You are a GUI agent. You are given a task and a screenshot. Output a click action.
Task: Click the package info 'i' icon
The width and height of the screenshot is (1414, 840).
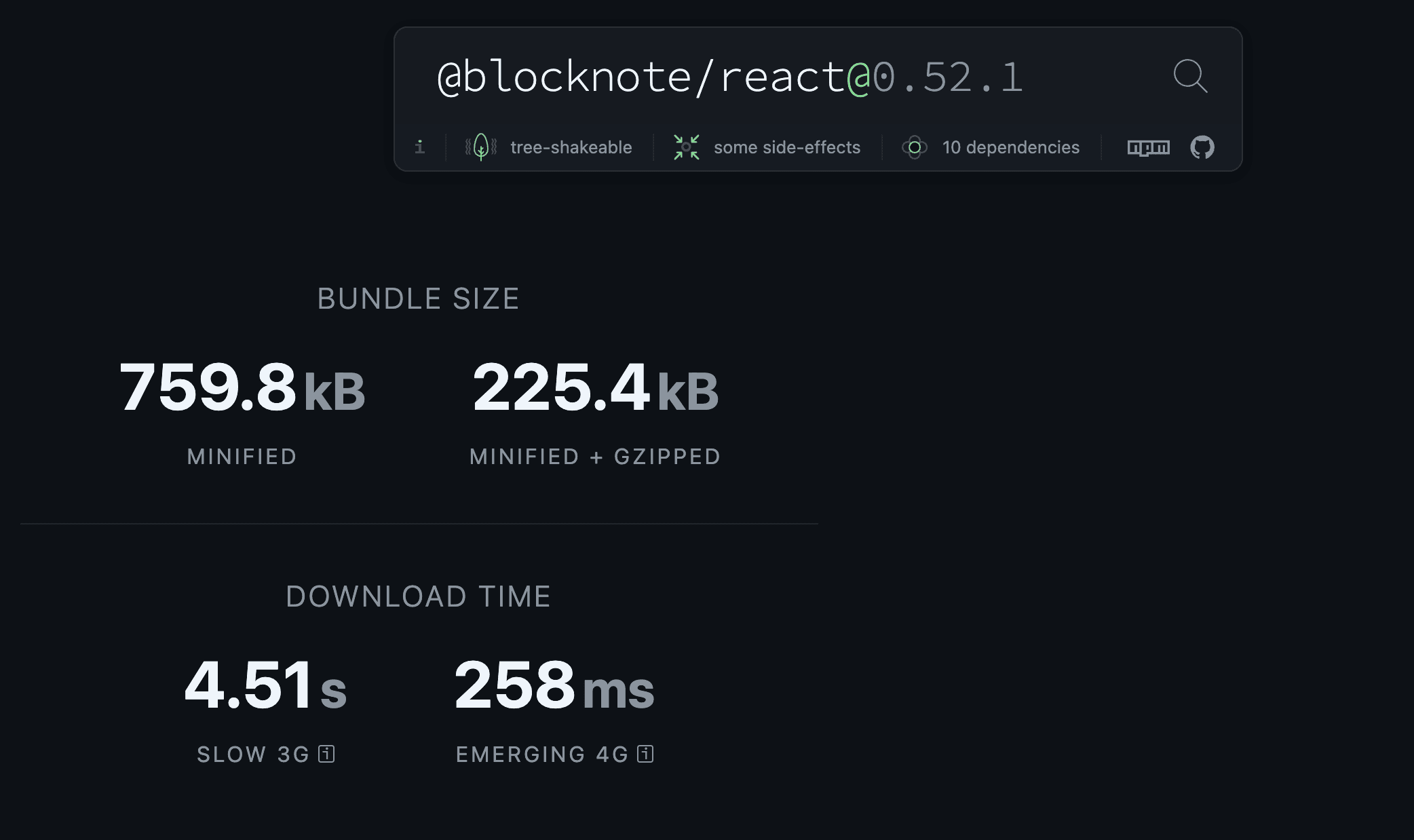pos(420,147)
